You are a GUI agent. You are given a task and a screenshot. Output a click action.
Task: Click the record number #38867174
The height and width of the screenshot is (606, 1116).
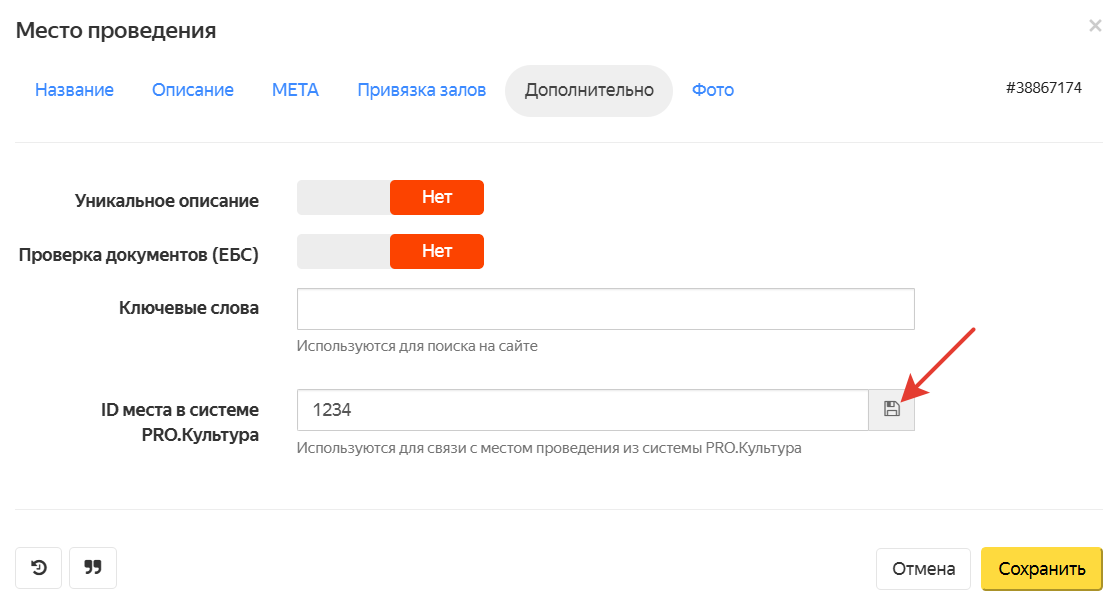(x=1044, y=88)
